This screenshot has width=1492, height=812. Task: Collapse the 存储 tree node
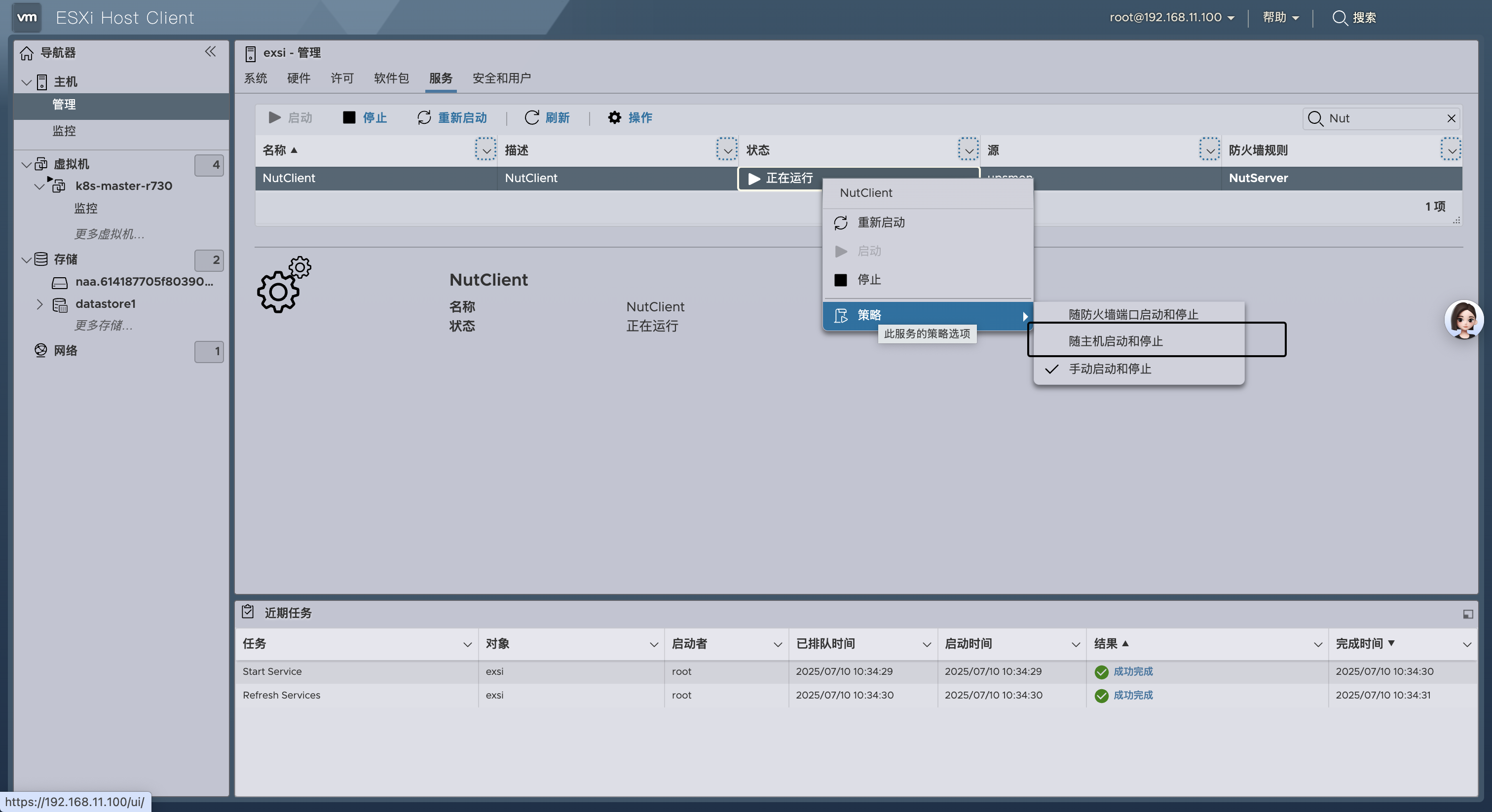[x=26, y=259]
